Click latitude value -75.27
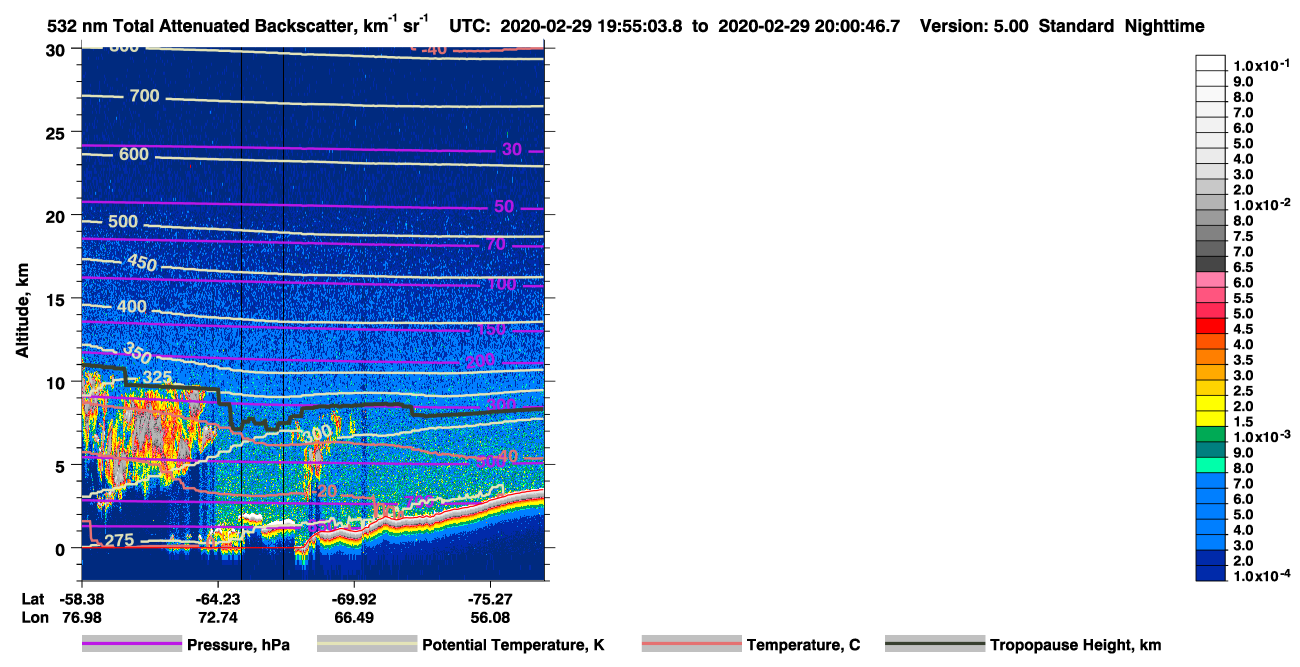The image size is (1300, 667). [x=490, y=598]
